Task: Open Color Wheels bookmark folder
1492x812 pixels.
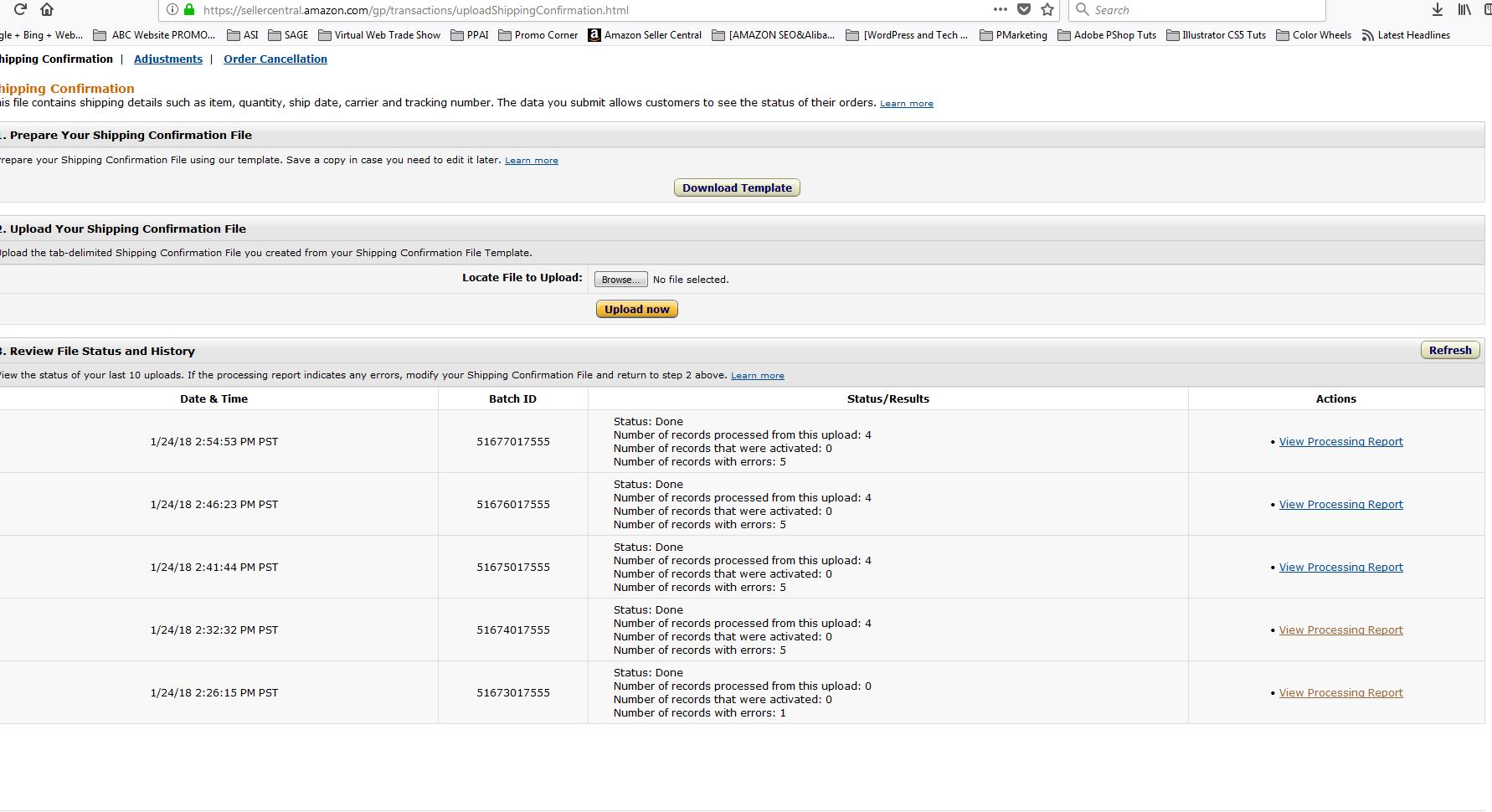Action: click(1314, 35)
